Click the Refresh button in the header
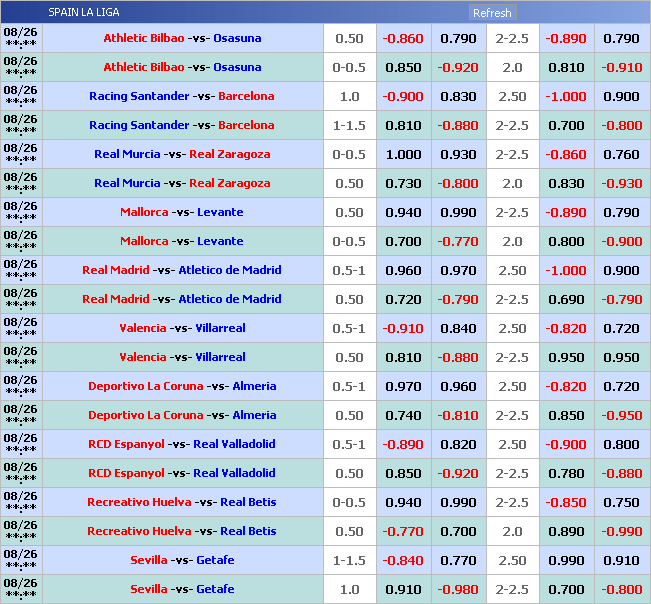Screen dimensions: 651x604 click(x=492, y=13)
